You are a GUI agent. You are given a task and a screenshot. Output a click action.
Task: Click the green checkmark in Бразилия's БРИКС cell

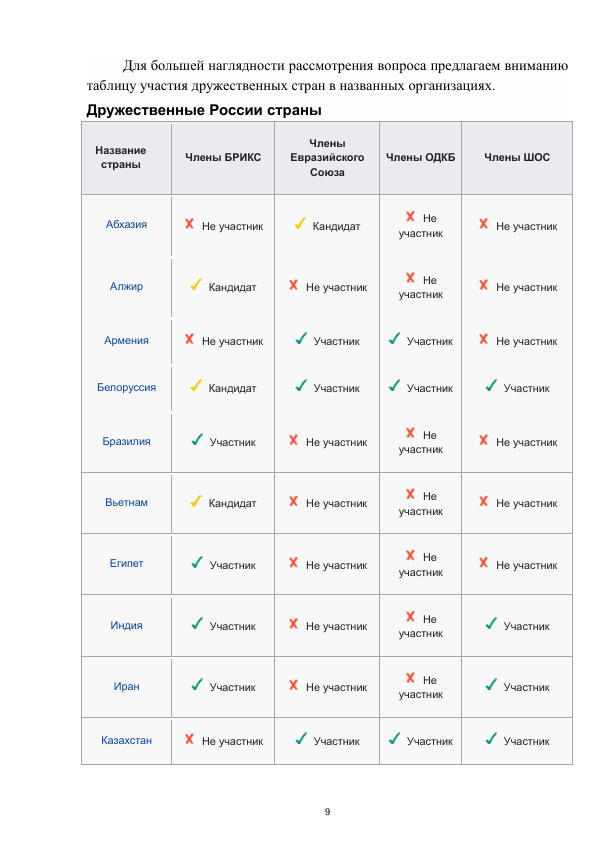(x=198, y=440)
